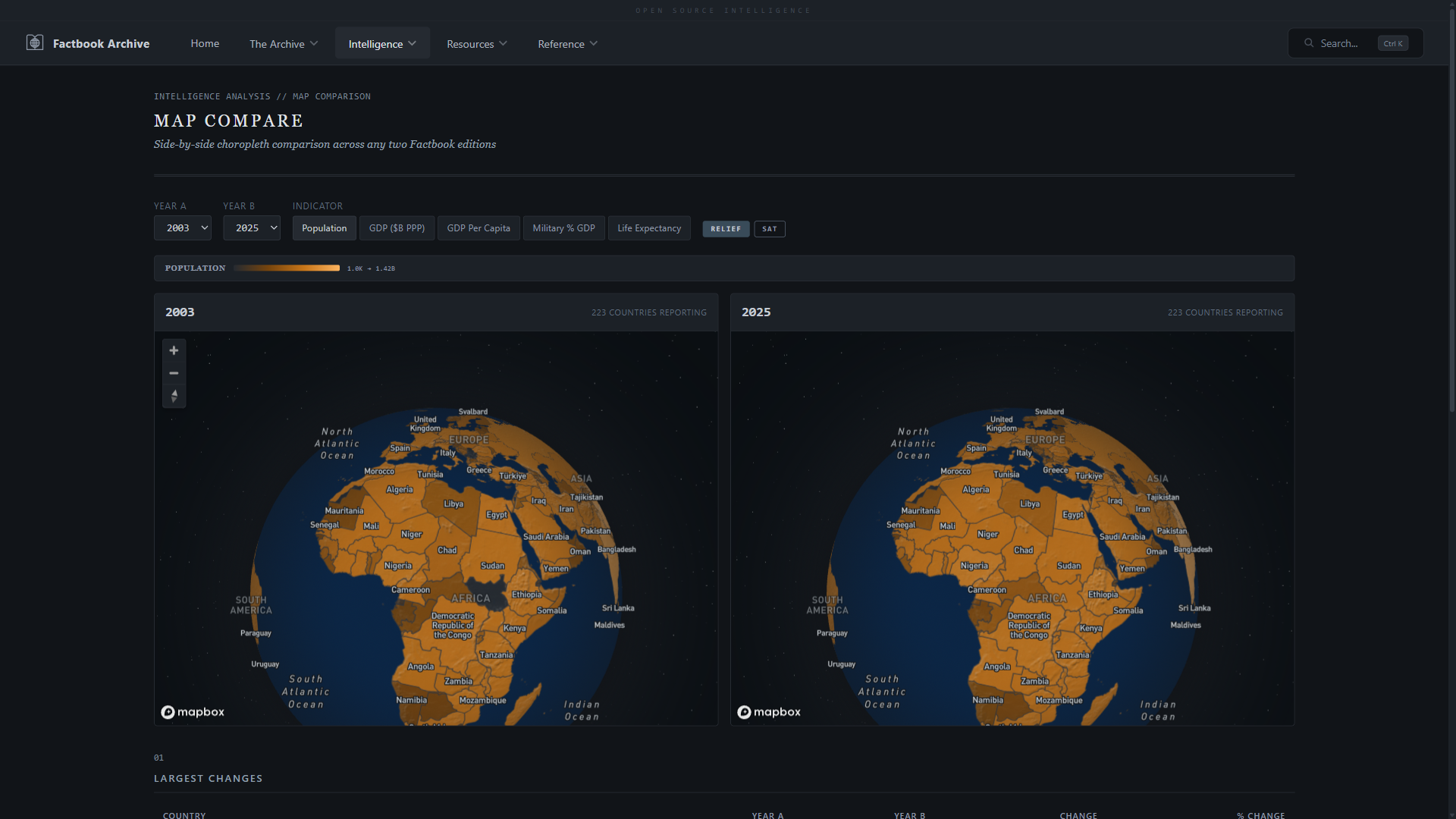Zoom in on the 2003 map
This screenshot has width=1456, height=819.
(174, 350)
